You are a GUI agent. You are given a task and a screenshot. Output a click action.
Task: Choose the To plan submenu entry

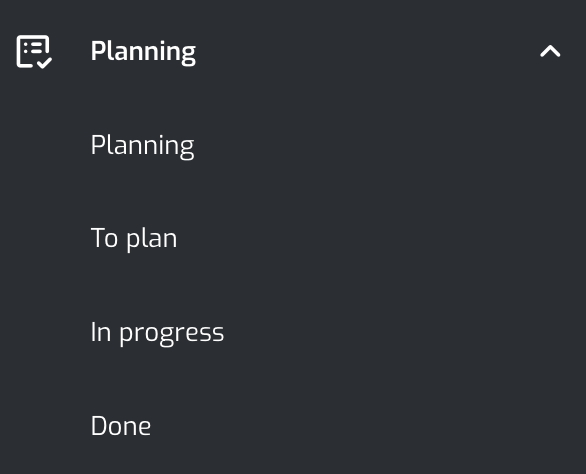134,238
